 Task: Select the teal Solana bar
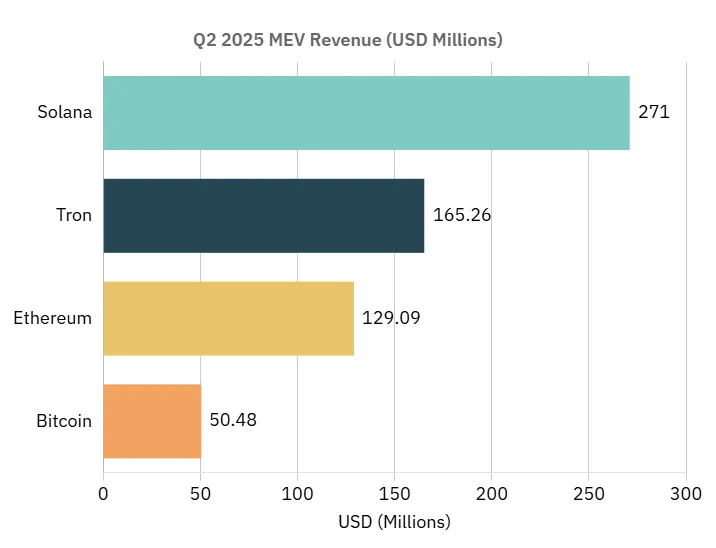click(367, 113)
